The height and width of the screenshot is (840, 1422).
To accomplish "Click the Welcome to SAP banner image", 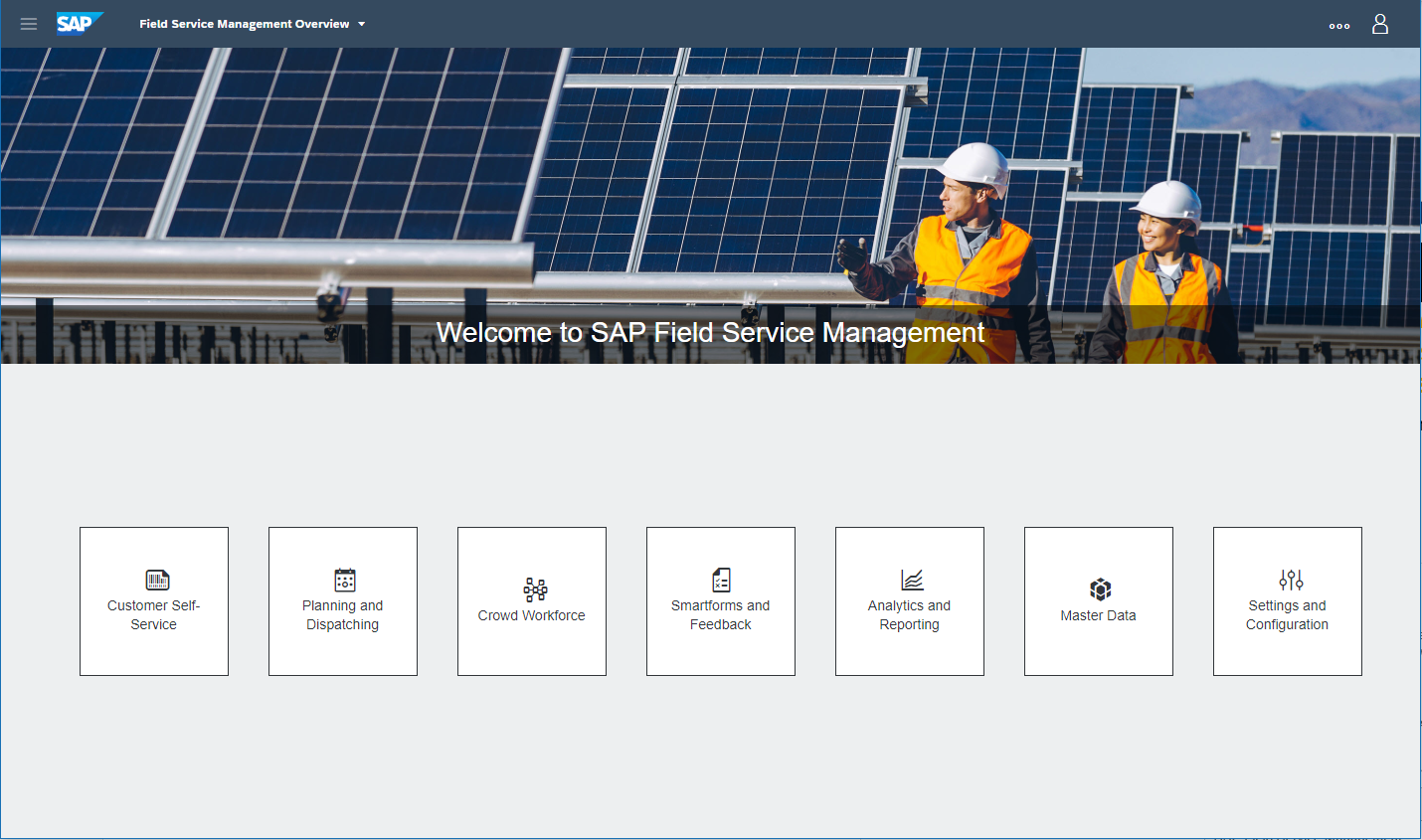I will [710, 206].
